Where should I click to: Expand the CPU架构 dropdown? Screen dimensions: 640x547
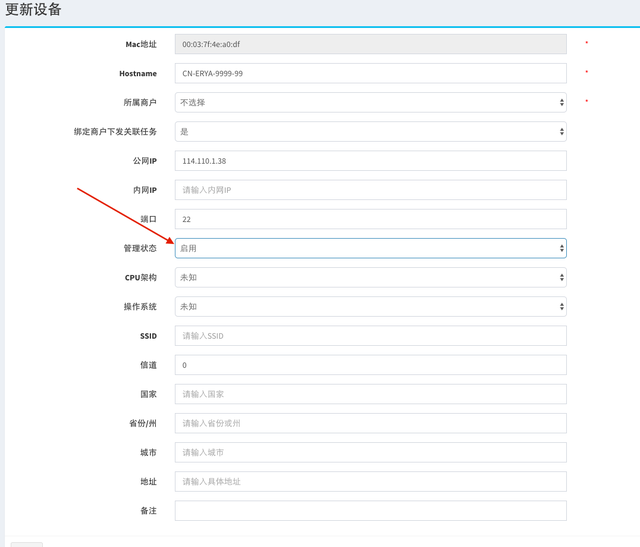click(x=371, y=278)
